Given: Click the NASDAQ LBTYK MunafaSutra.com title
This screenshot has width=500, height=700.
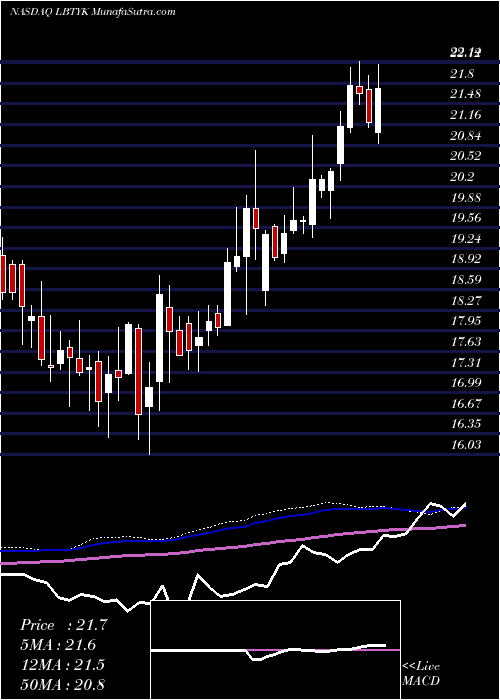Looking at the screenshot, I should point(92,12).
